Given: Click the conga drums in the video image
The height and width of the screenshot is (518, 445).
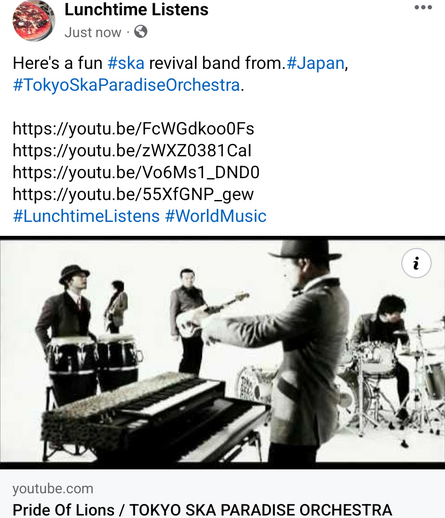Looking at the screenshot, I should tap(93, 365).
